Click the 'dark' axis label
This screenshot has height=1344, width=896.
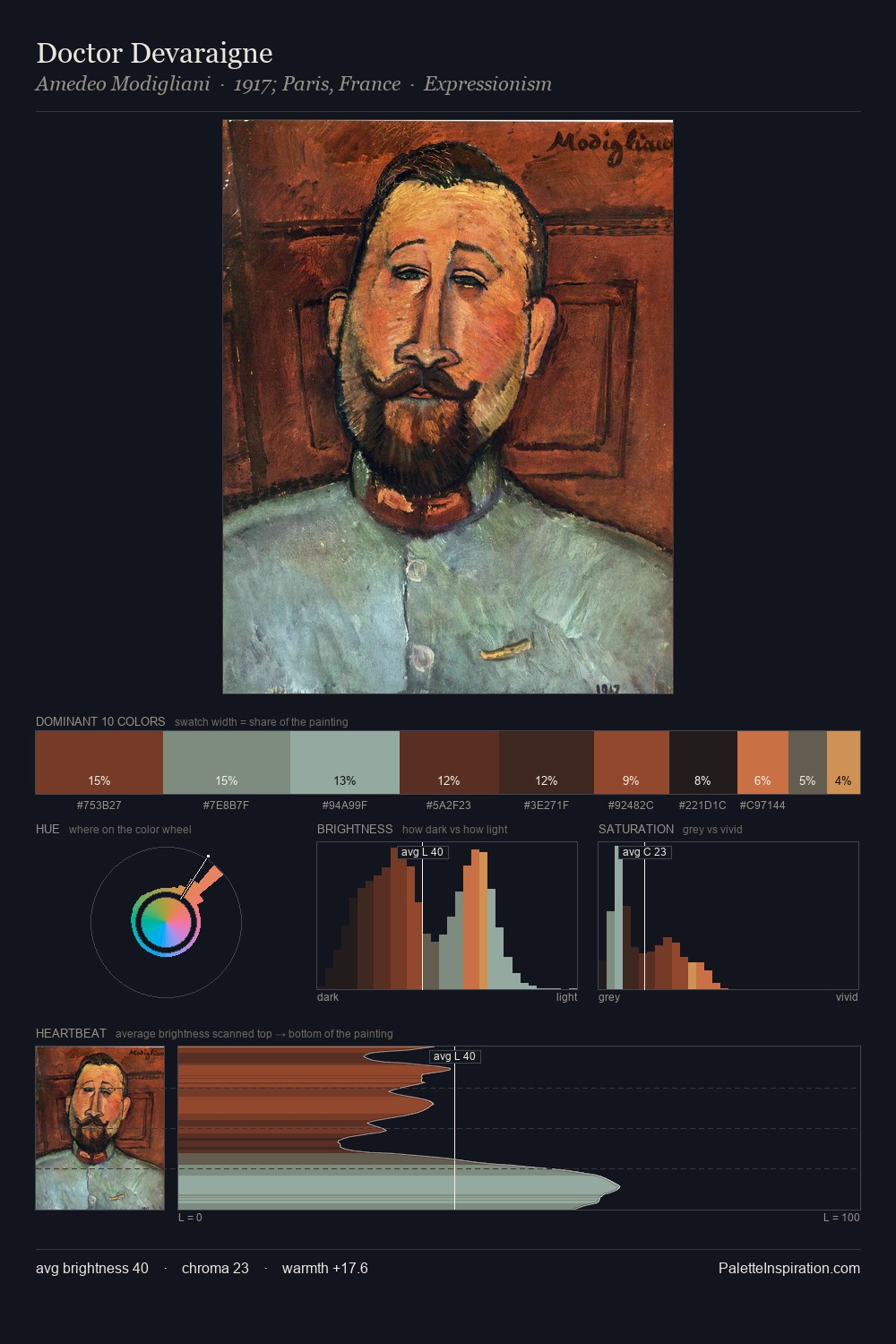[x=328, y=997]
